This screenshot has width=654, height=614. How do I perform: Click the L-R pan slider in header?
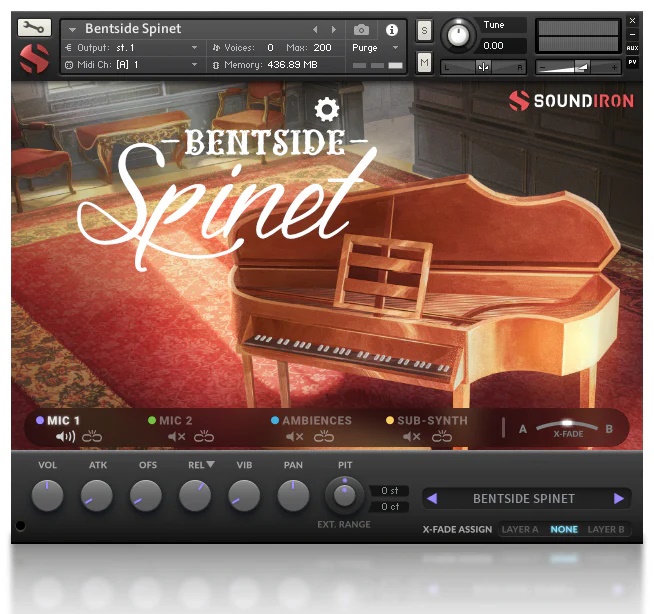[483, 67]
